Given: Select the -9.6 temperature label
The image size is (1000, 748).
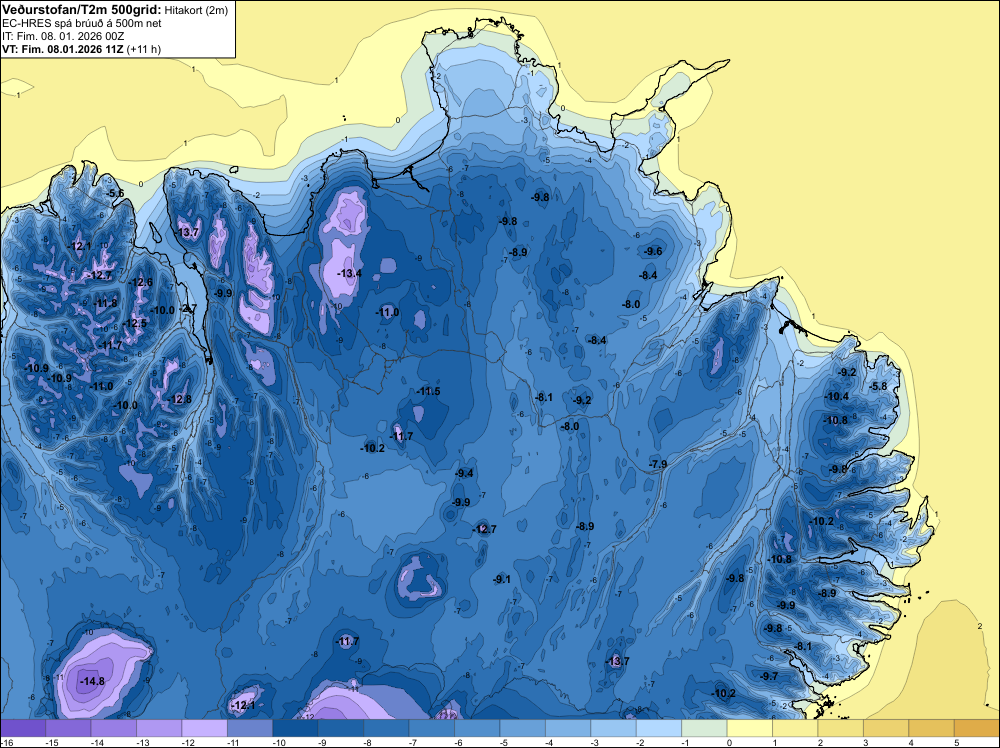Looking at the screenshot, I should click(653, 251).
